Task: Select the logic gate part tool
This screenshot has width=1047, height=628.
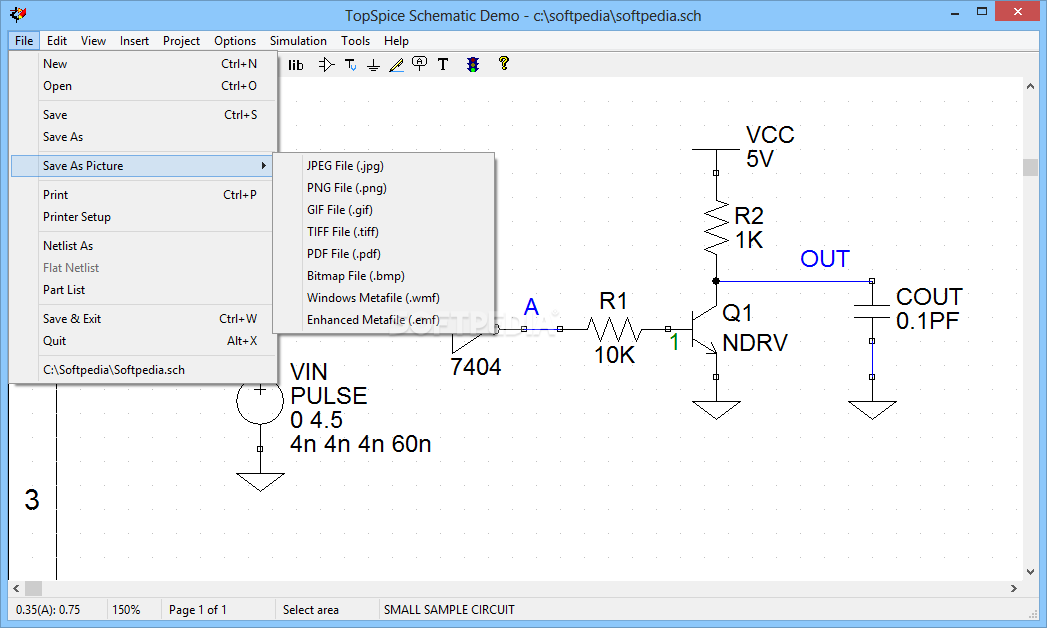Action: coord(326,65)
